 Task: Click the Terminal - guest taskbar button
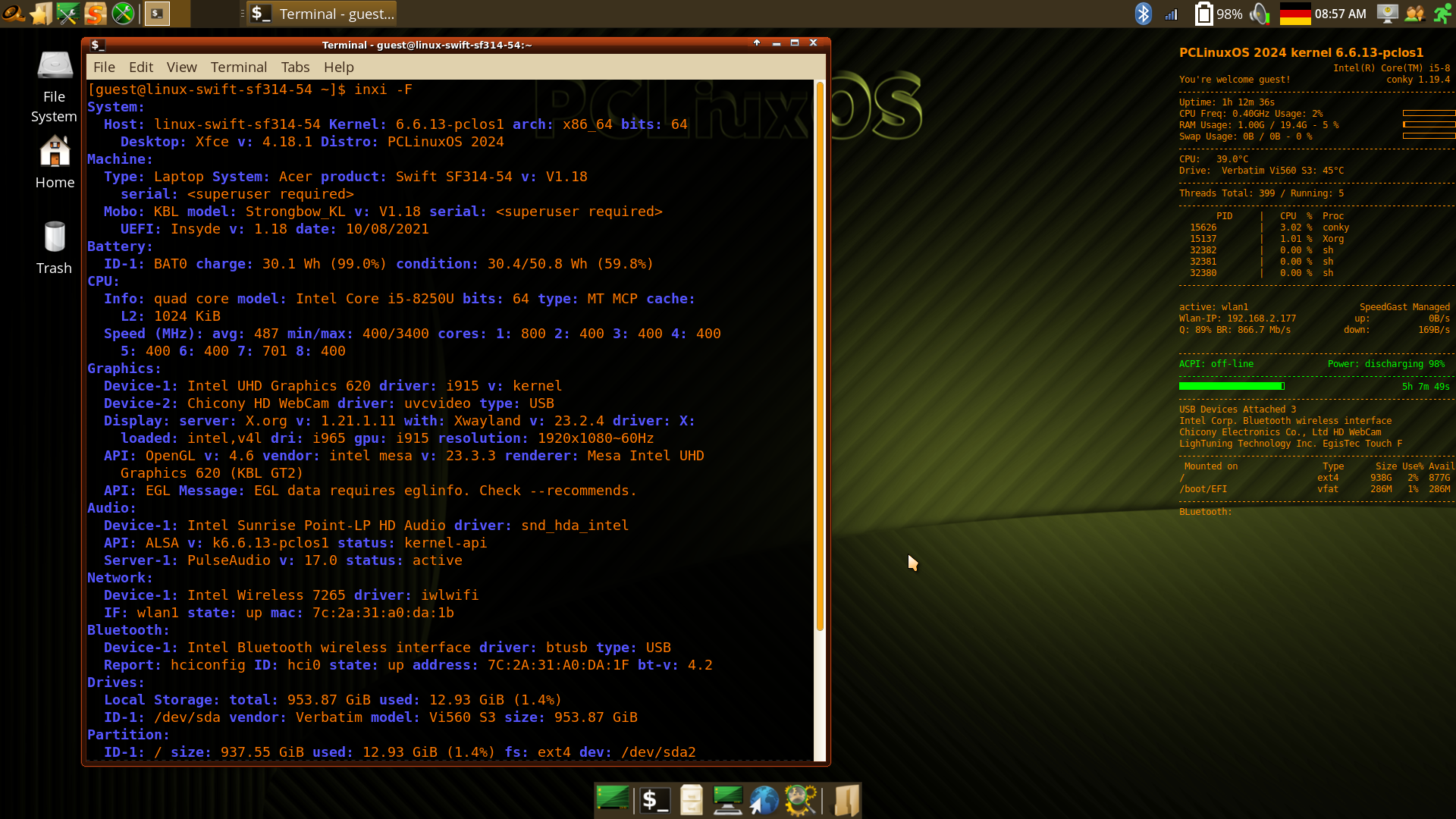322,14
